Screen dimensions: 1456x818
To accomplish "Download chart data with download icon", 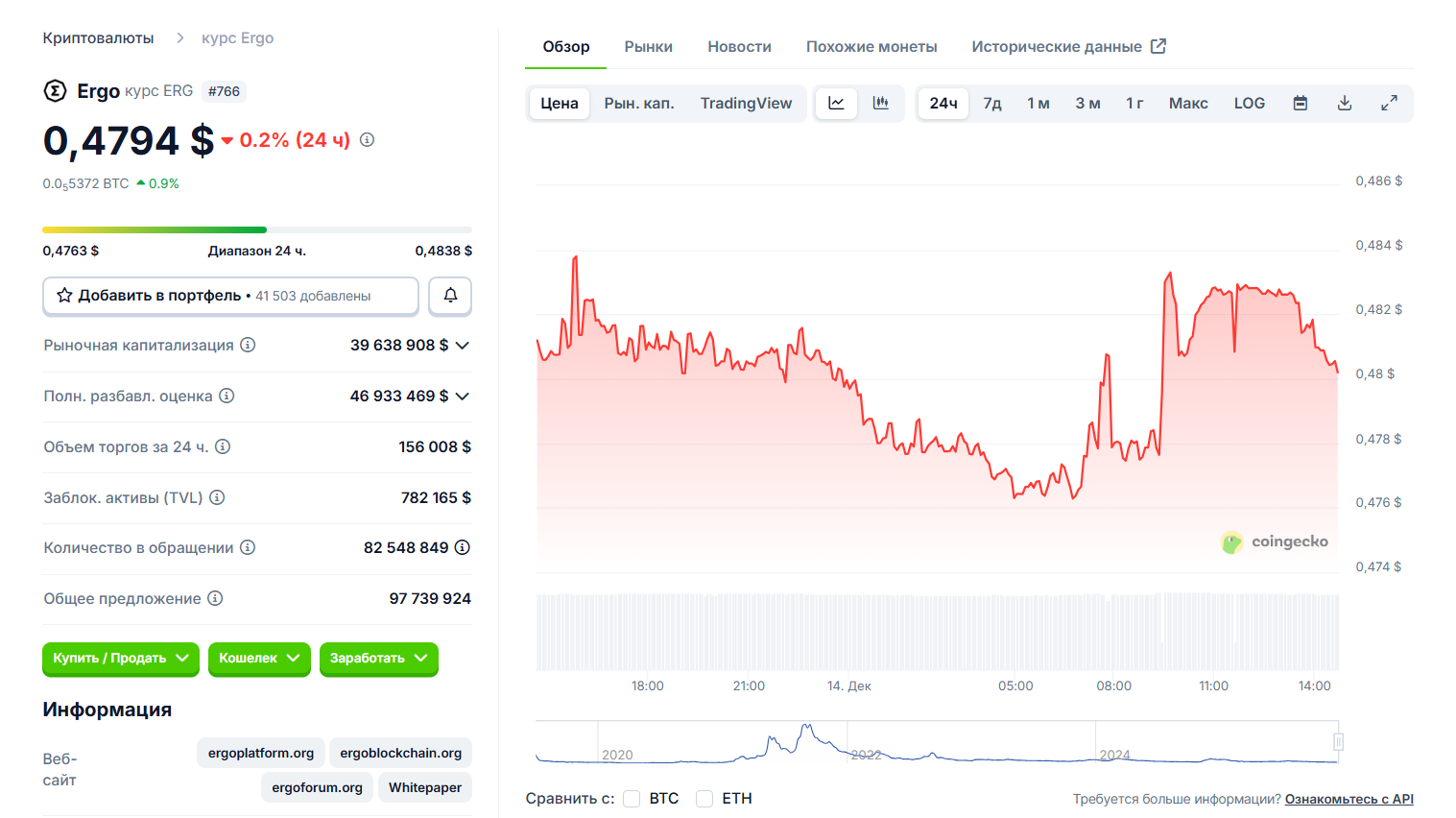I will [x=1344, y=104].
